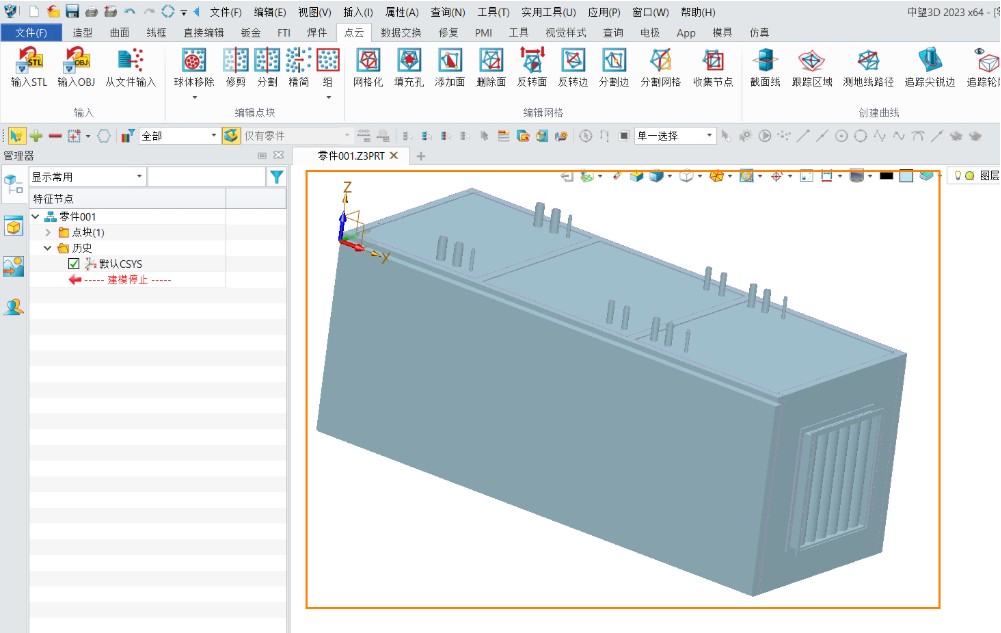Screen dimensions: 1001x633
Task: Open the 单一选择 selection mode dropdown
Action: (x=710, y=135)
